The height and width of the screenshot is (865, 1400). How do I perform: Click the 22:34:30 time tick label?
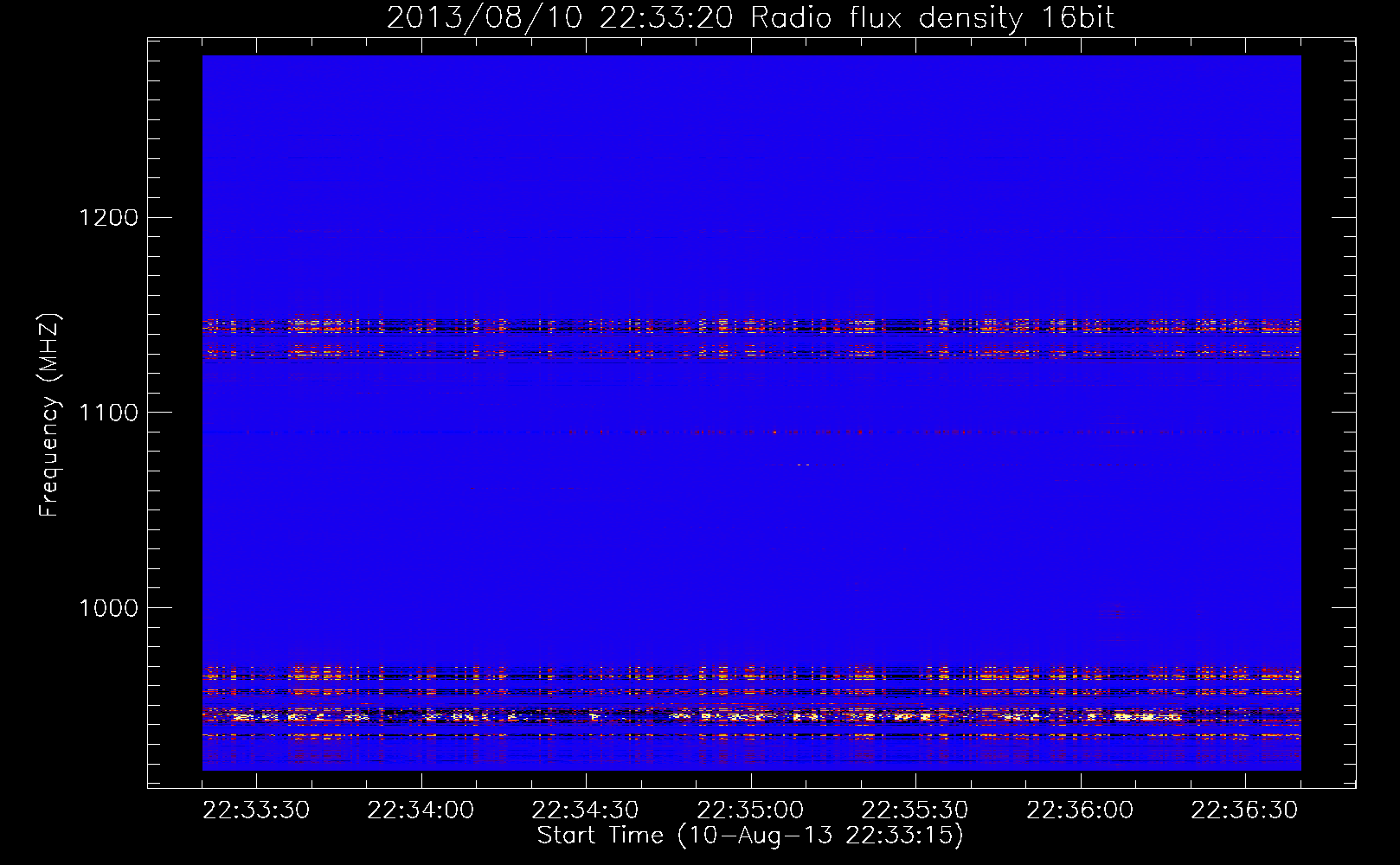coord(585,811)
